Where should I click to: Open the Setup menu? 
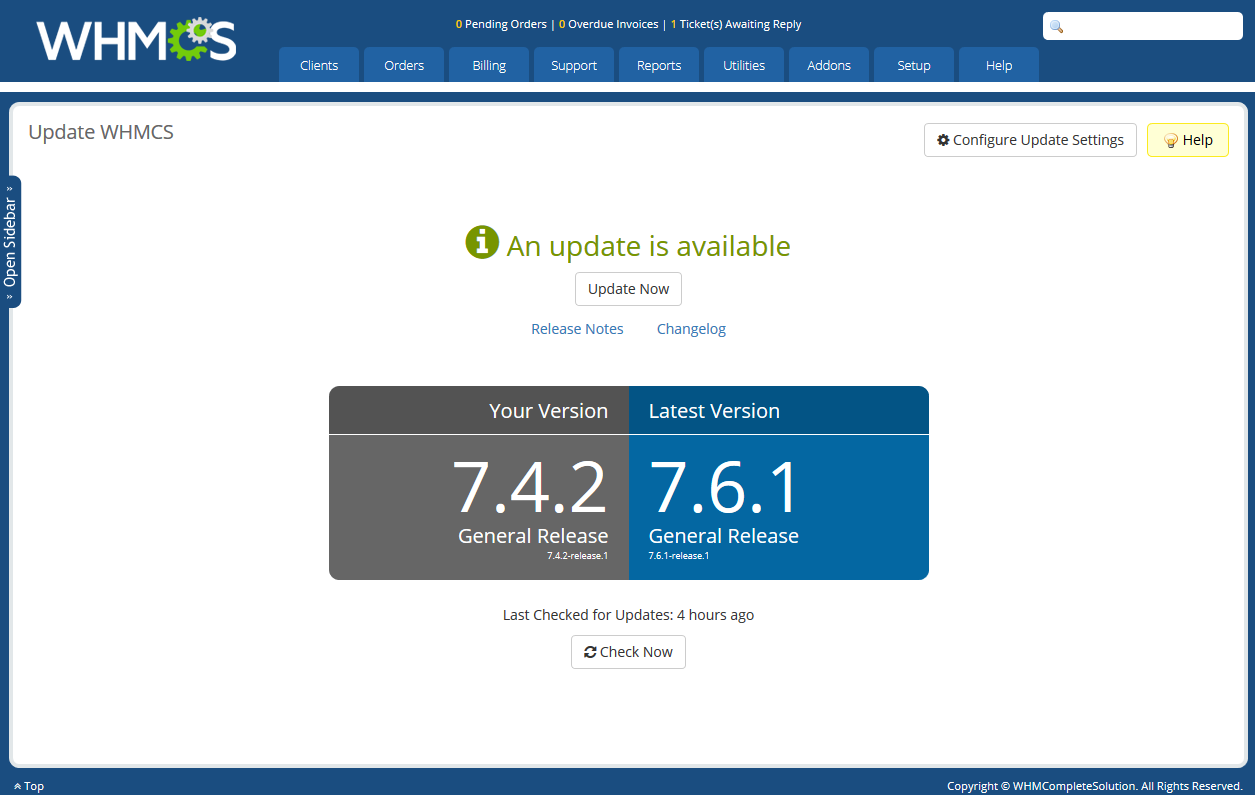[914, 65]
